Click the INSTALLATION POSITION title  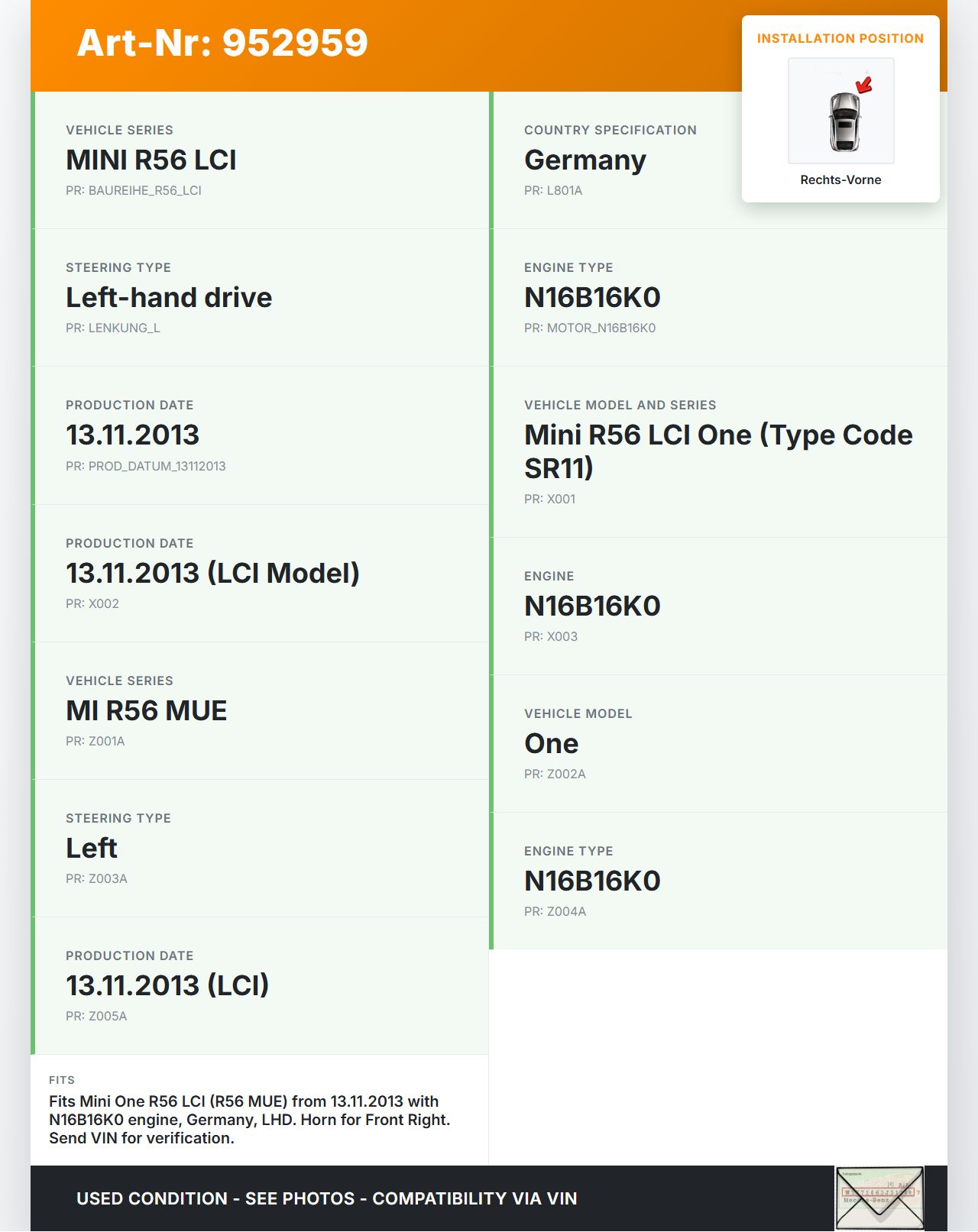pos(840,39)
